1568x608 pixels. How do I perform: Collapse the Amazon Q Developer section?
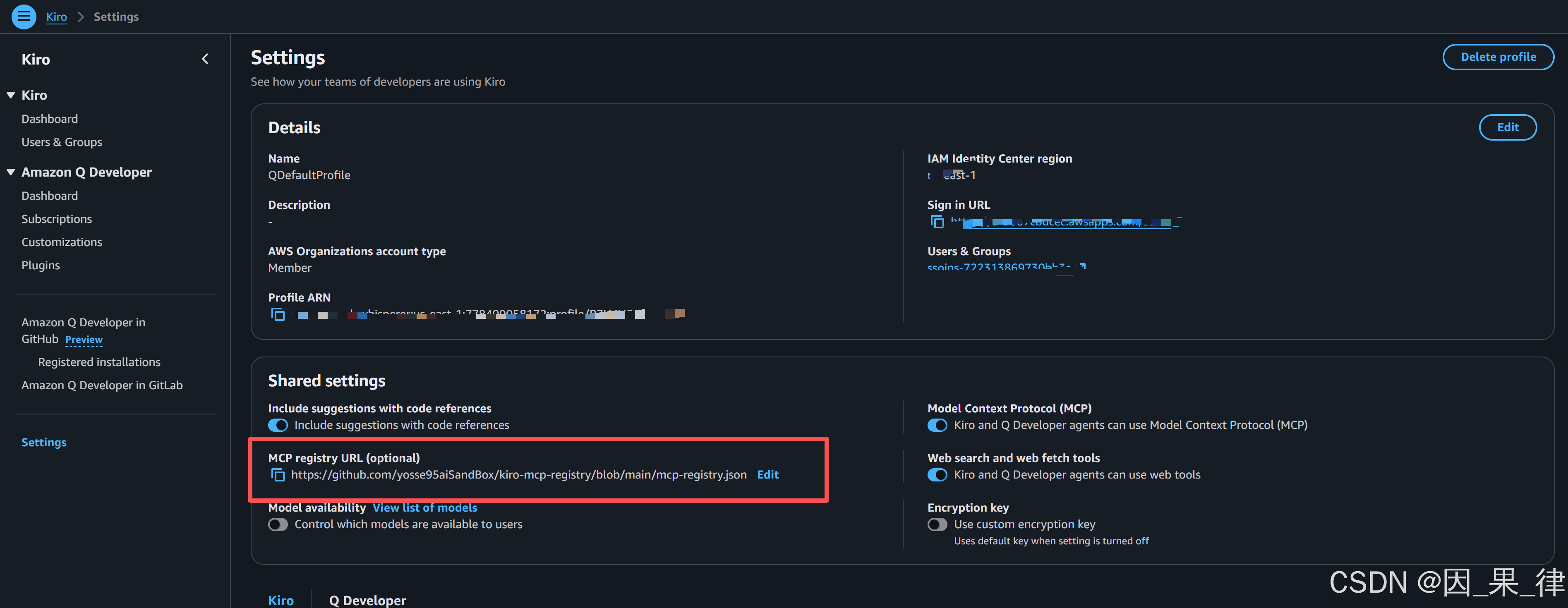pyautogui.click(x=11, y=172)
